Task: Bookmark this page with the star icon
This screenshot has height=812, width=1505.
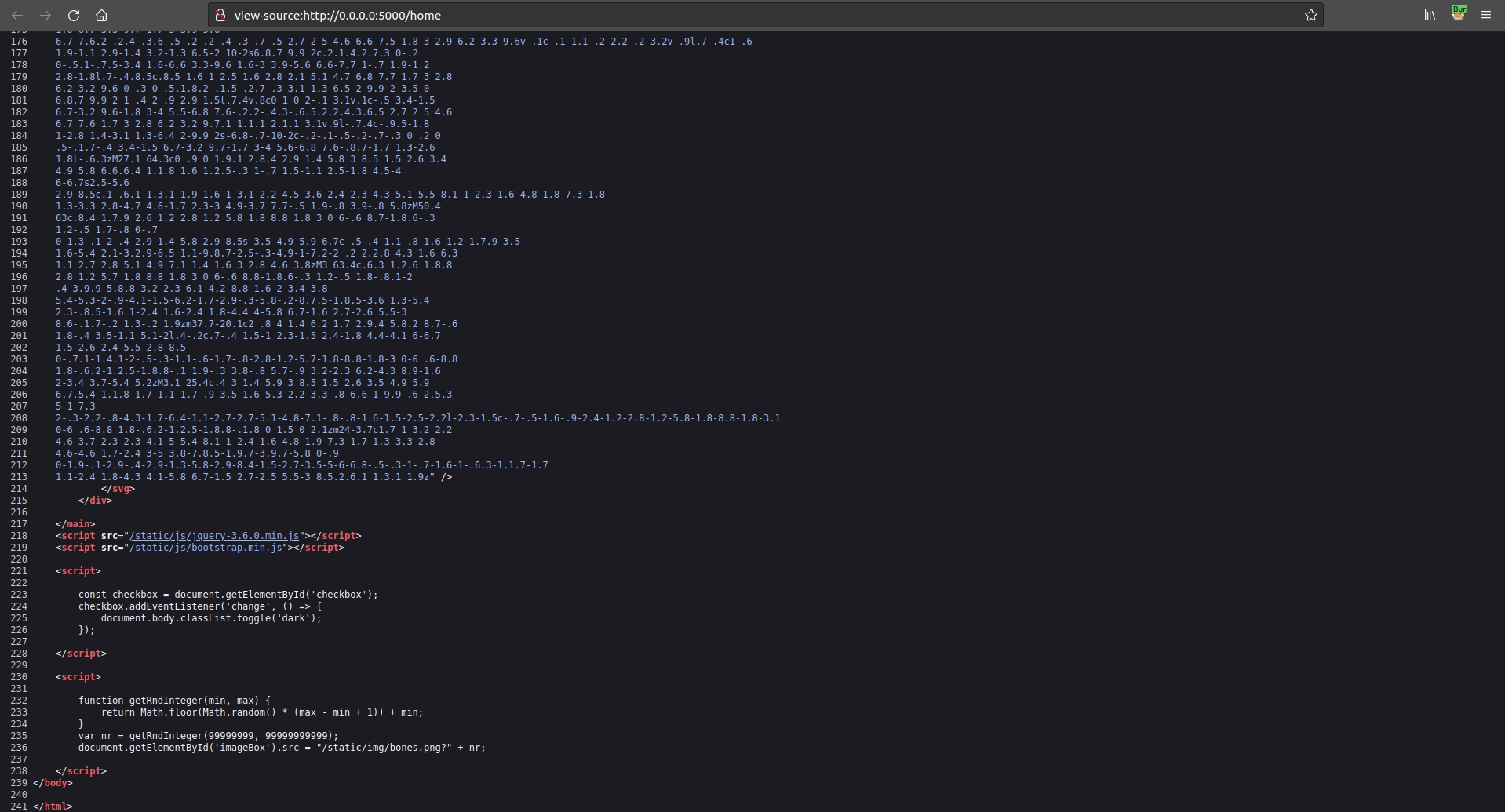Action: click(x=1310, y=15)
